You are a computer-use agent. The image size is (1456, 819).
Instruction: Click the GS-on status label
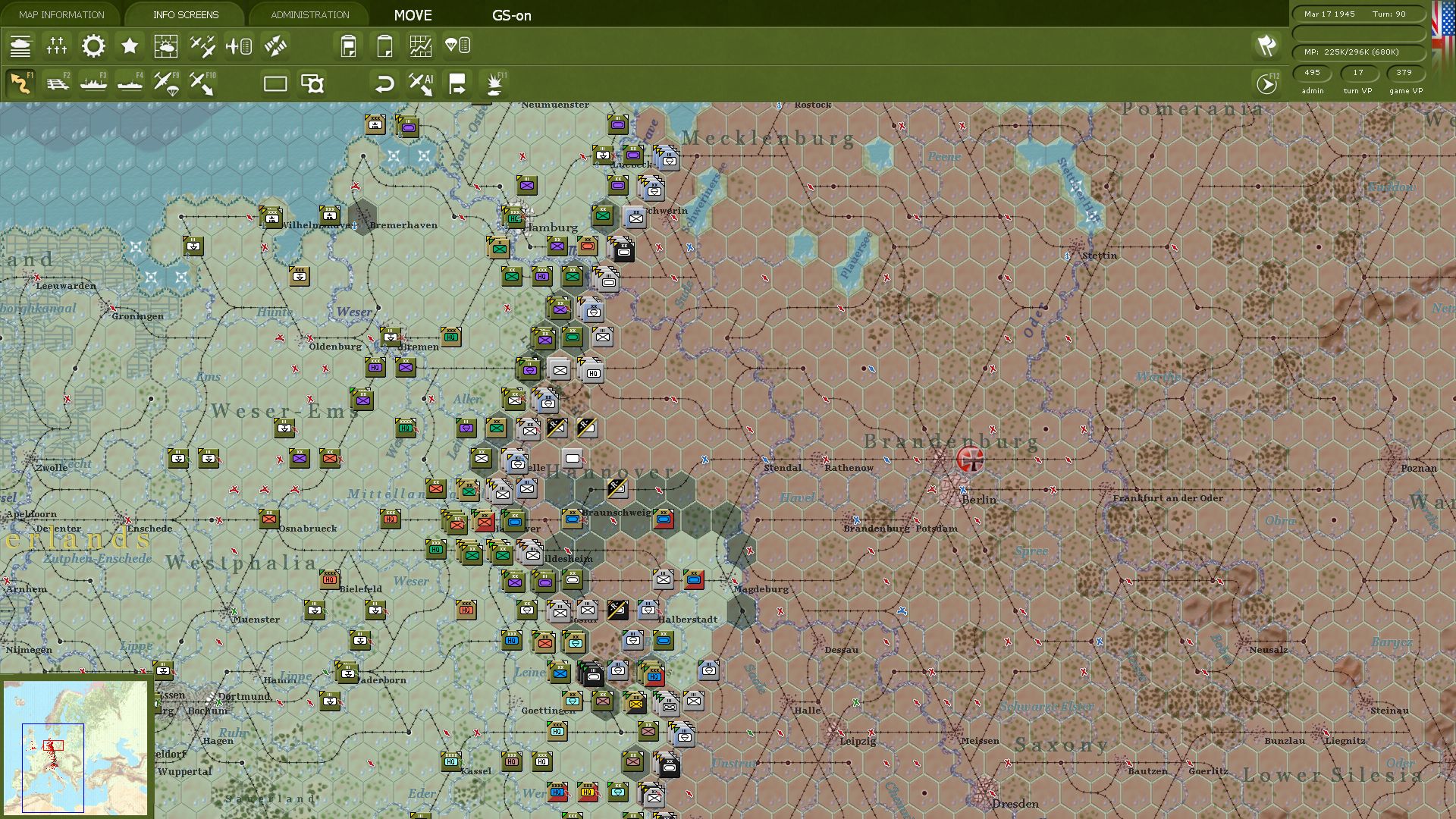[512, 15]
